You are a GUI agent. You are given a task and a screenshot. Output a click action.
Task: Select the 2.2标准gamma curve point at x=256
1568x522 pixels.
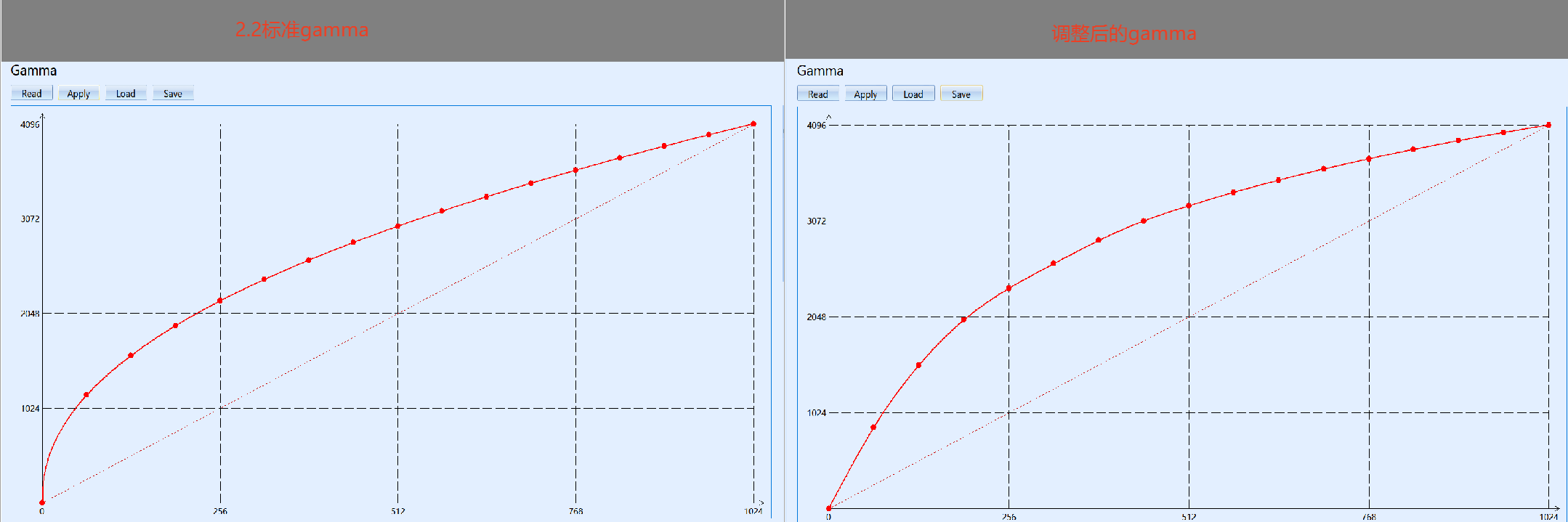220,301
